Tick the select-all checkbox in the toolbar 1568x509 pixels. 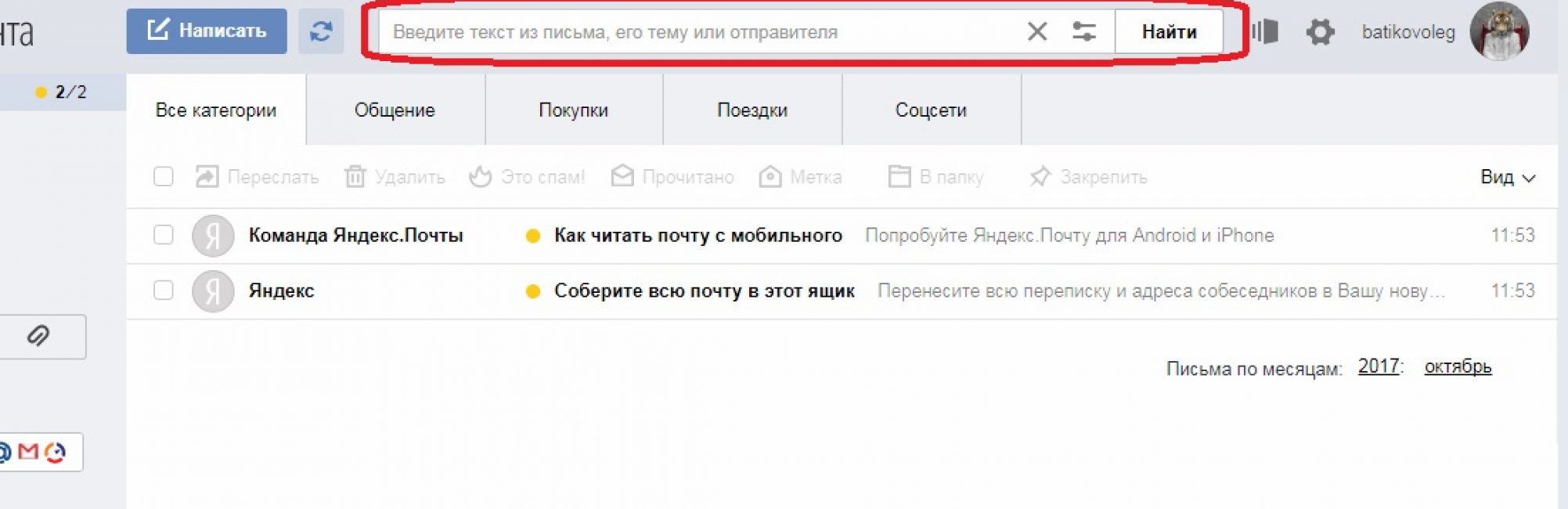coord(164,177)
